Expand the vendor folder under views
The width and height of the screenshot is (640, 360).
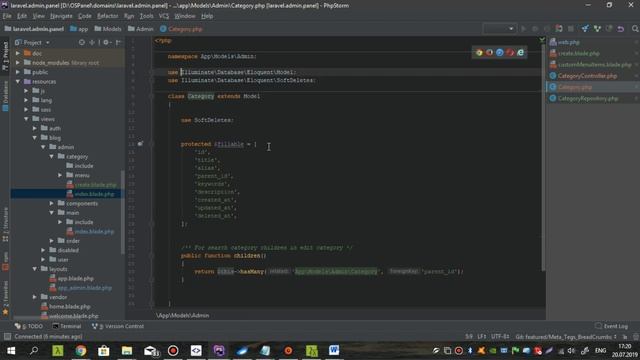35,297
